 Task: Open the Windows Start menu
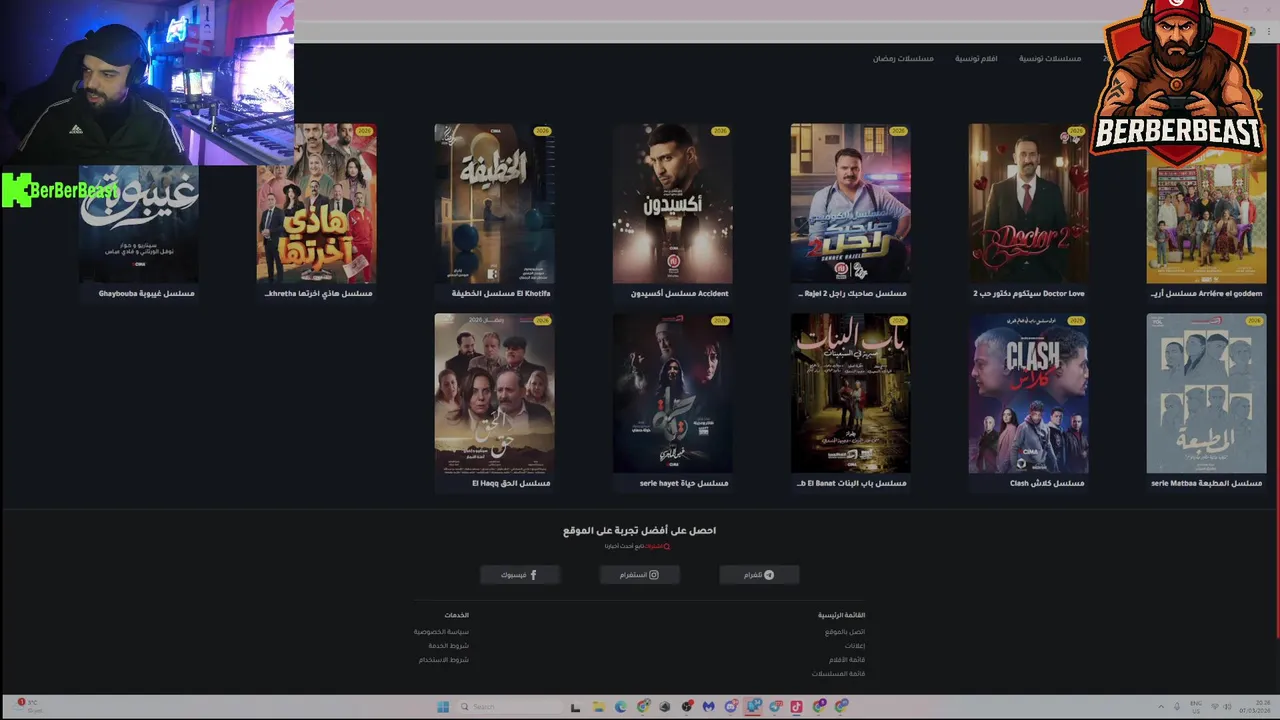coord(443,706)
